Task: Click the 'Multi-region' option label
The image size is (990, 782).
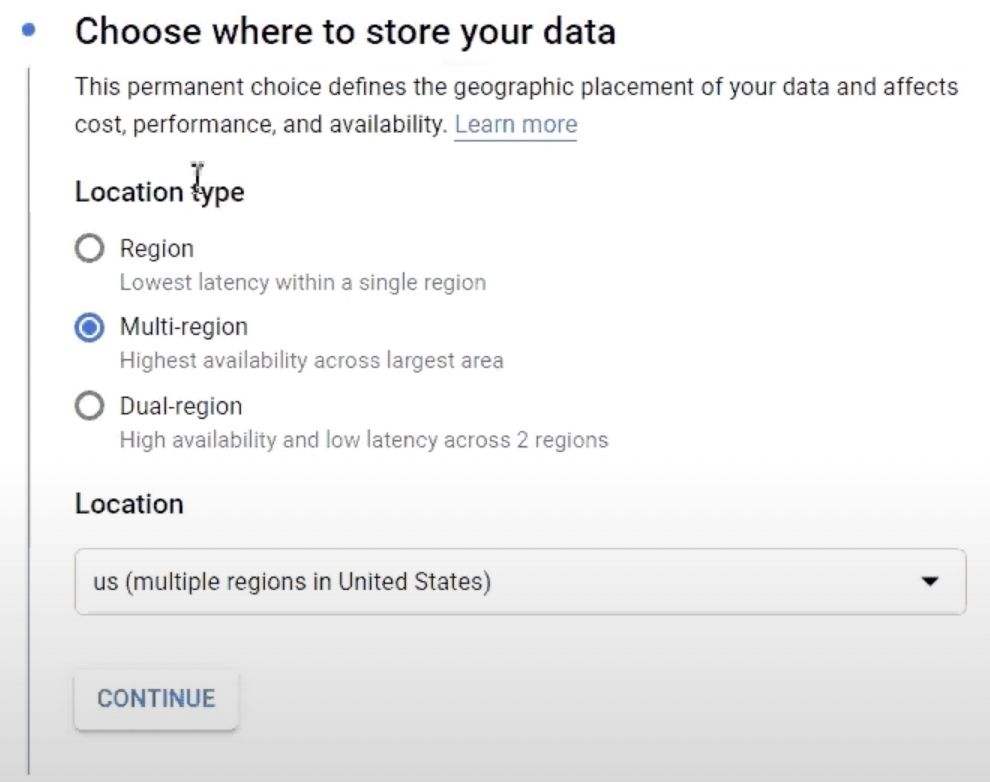Action: click(184, 327)
